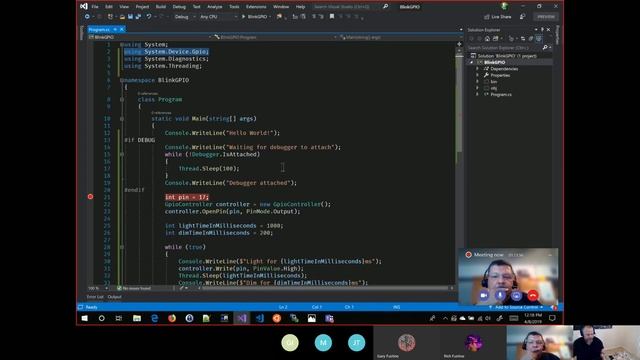The image size is (640, 360).
Task: Collapse the class Program code block
Action: click(122, 100)
